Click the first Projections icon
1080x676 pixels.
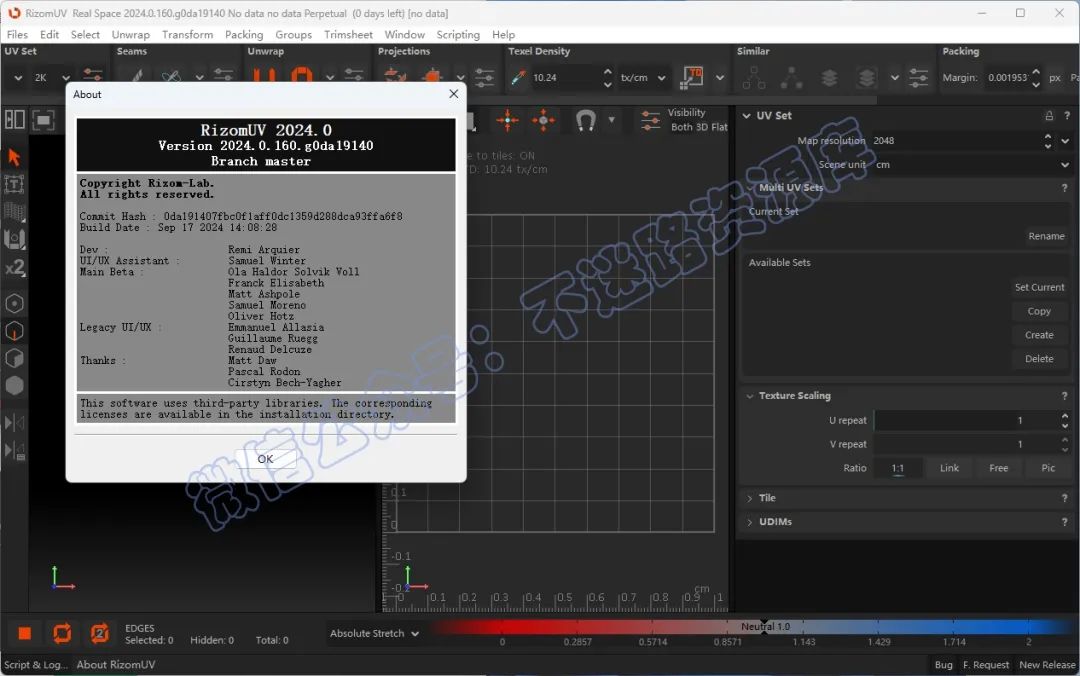(395, 76)
